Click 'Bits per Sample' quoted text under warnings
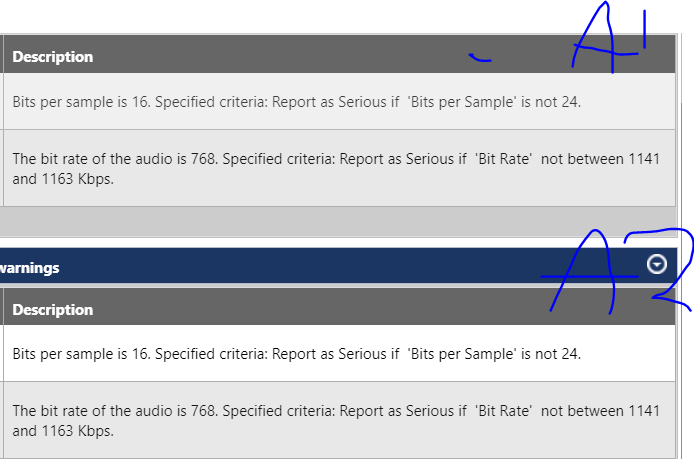694x459 pixels. click(462, 354)
